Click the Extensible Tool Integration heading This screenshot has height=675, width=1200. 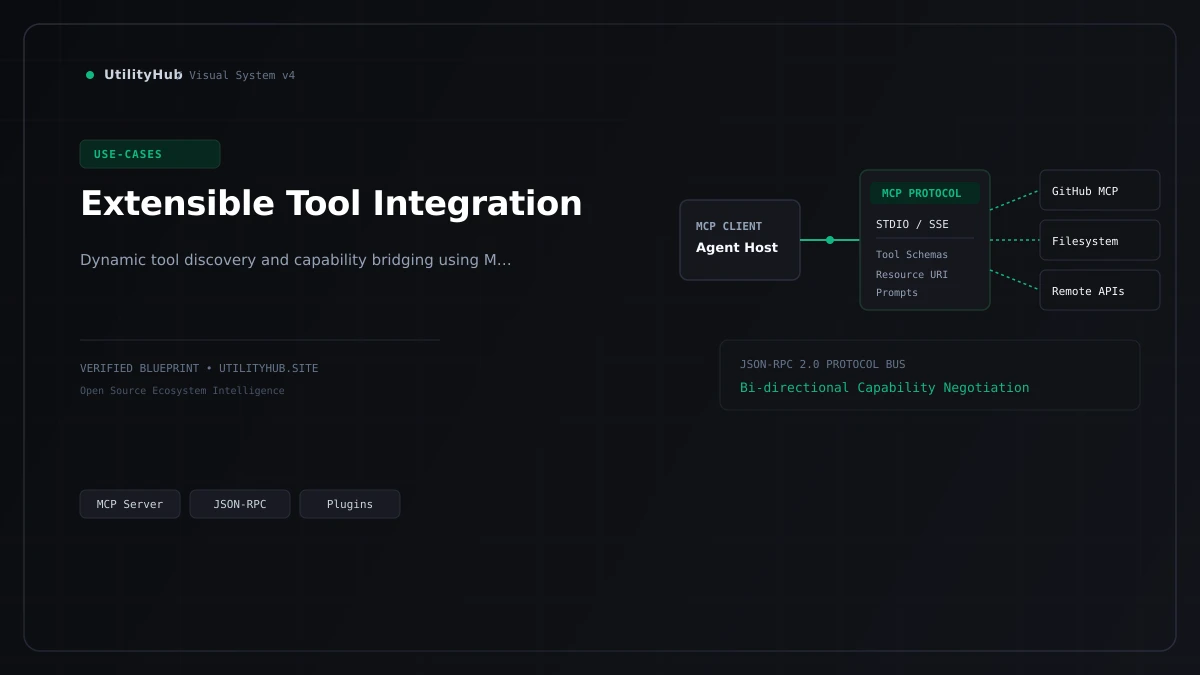point(331,203)
